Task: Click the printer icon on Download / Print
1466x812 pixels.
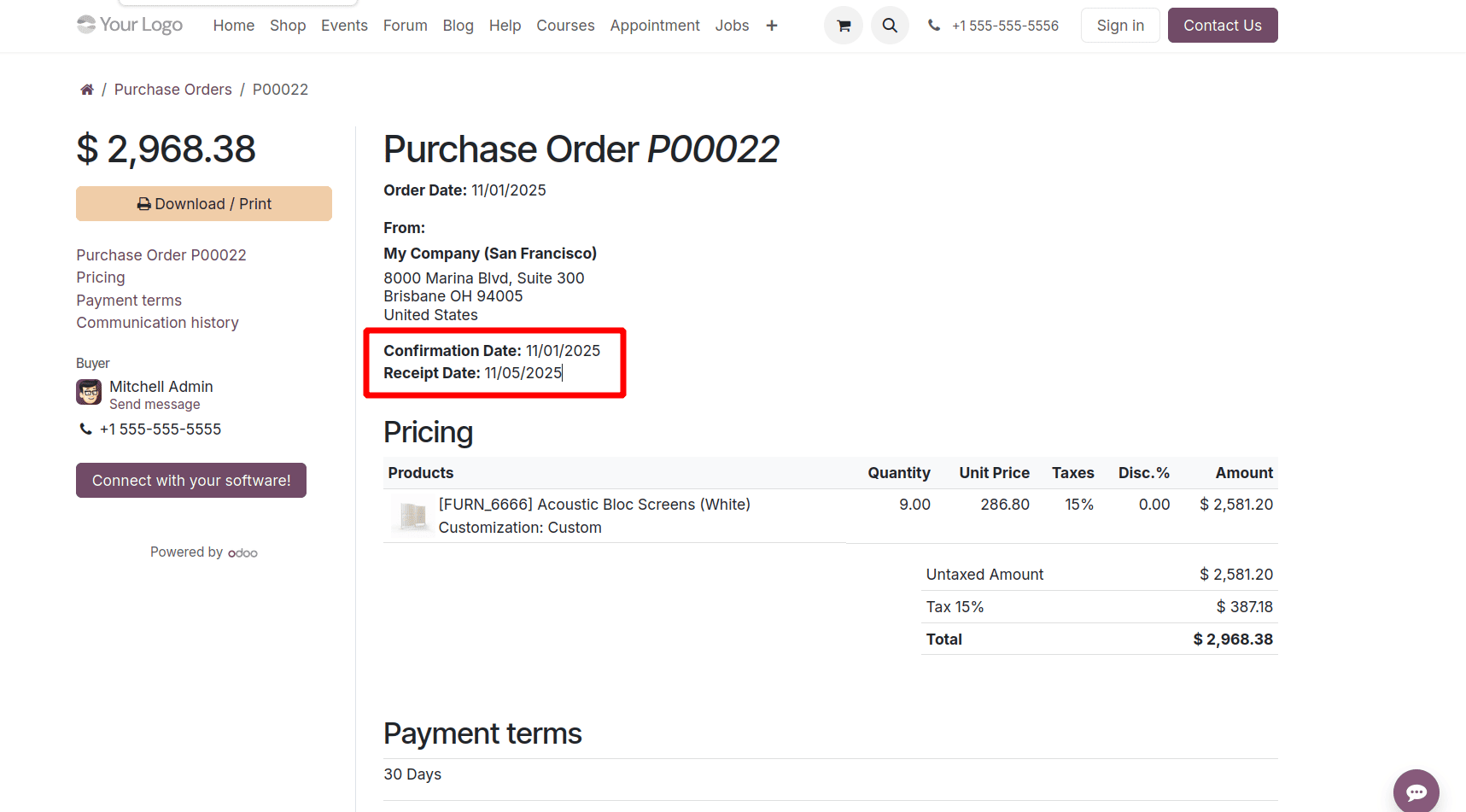Action: (143, 203)
